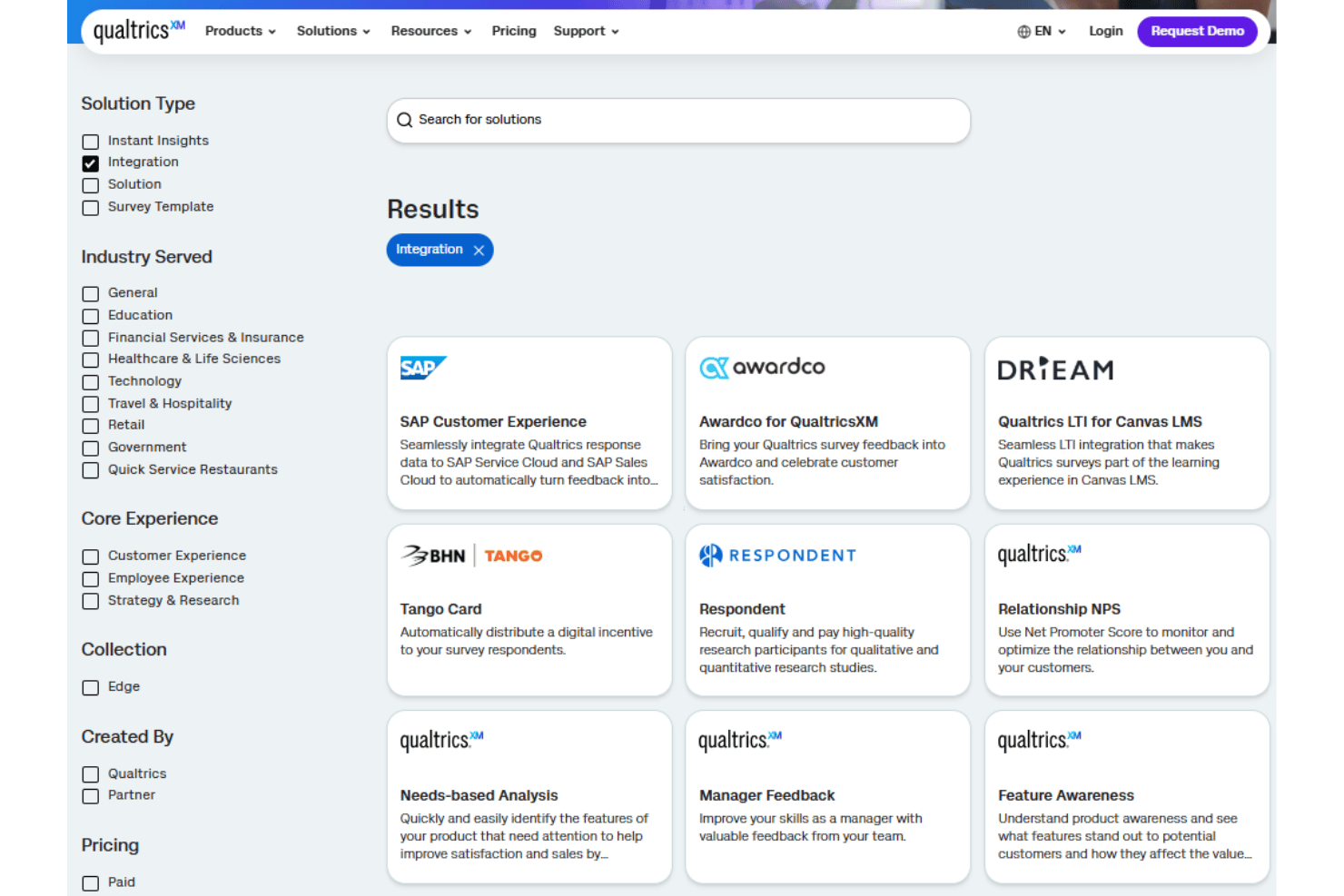The image size is (1344, 896).
Task: Filter by Employee Experience checkbox
Action: pyautogui.click(x=91, y=579)
